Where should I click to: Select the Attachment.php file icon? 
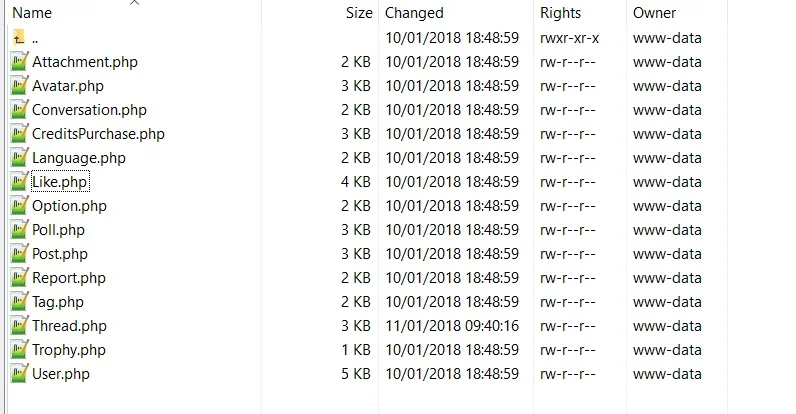click(19, 61)
